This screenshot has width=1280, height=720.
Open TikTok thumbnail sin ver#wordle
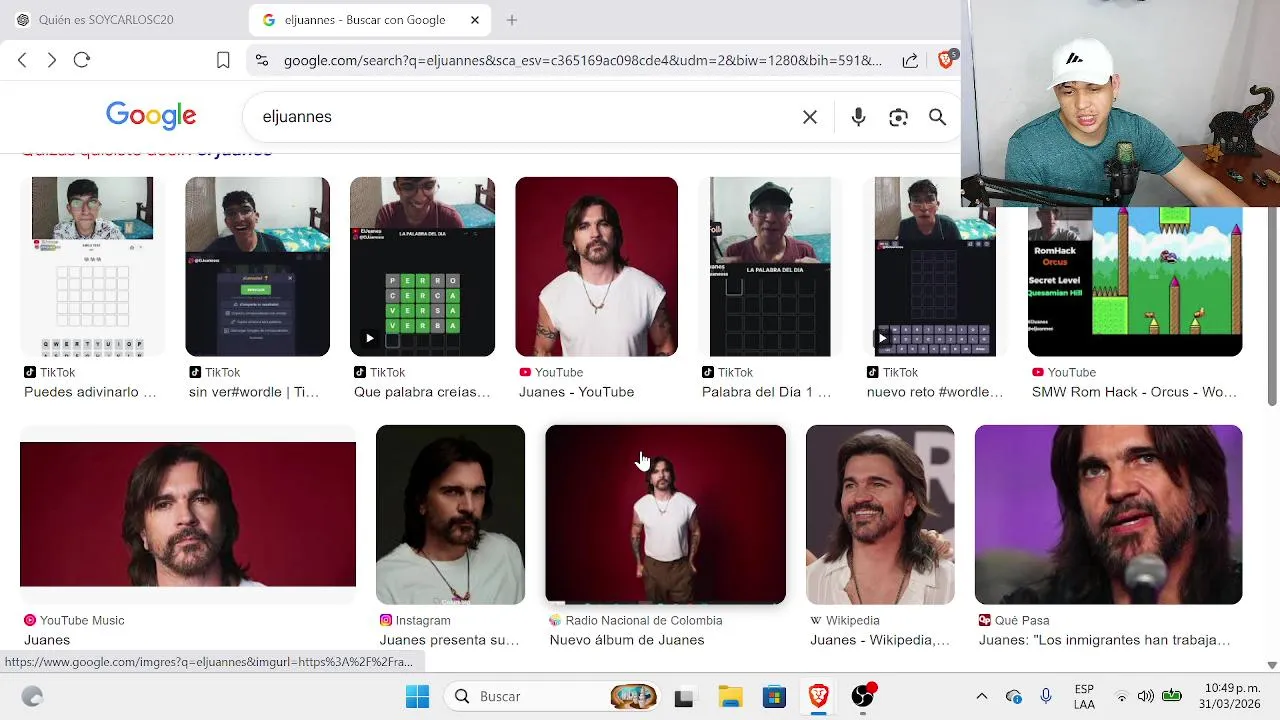(257, 266)
